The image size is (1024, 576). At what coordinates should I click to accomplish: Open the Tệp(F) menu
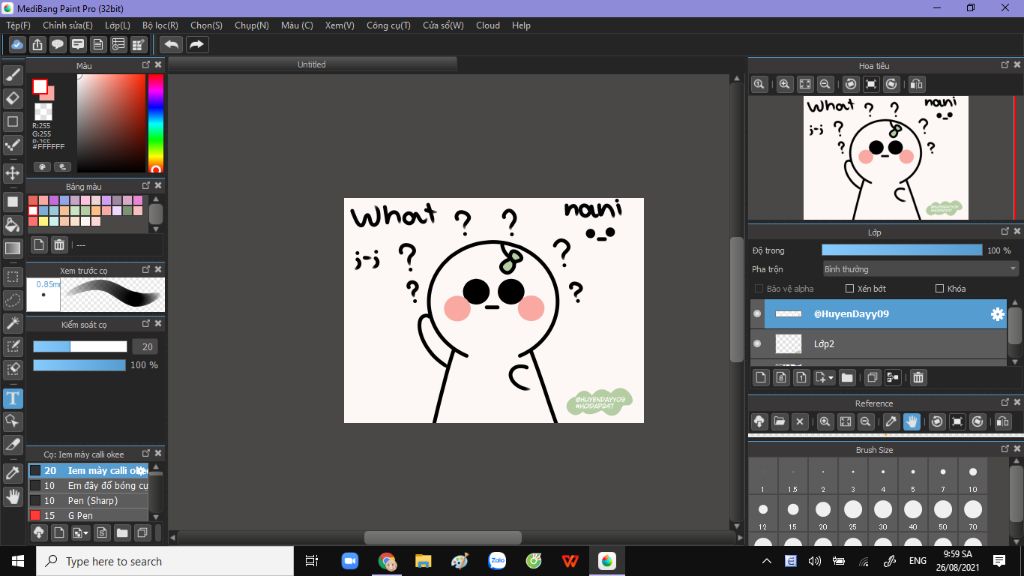[18, 25]
